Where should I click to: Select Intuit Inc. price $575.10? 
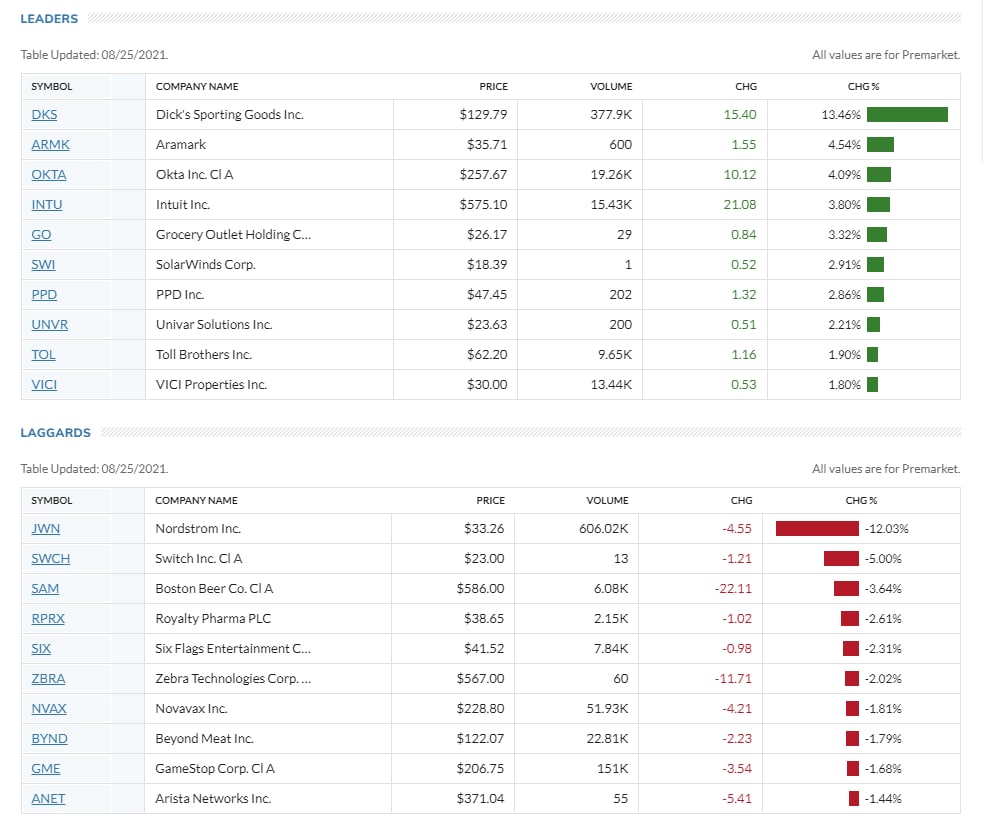tap(483, 205)
